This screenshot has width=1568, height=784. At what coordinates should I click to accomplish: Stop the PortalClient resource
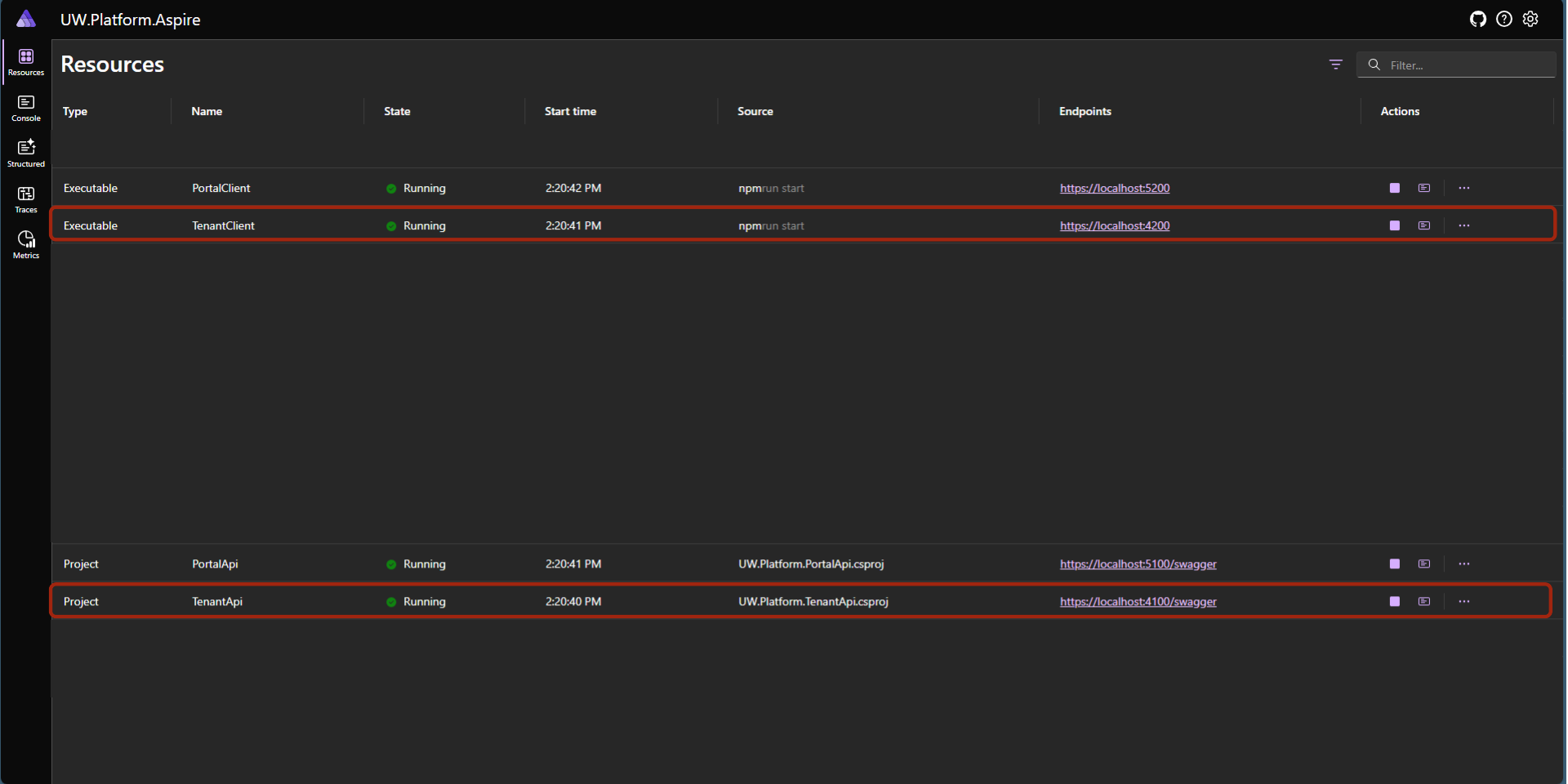point(1394,189)
